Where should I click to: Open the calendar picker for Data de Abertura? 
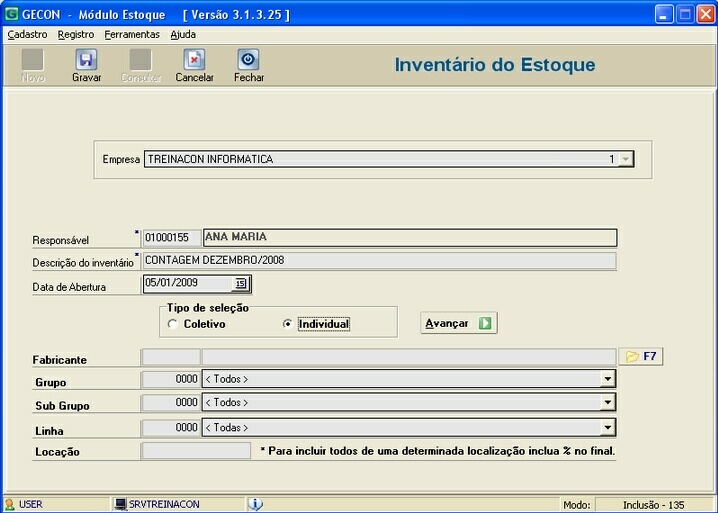pyautogui.click(x=240, y=284)
